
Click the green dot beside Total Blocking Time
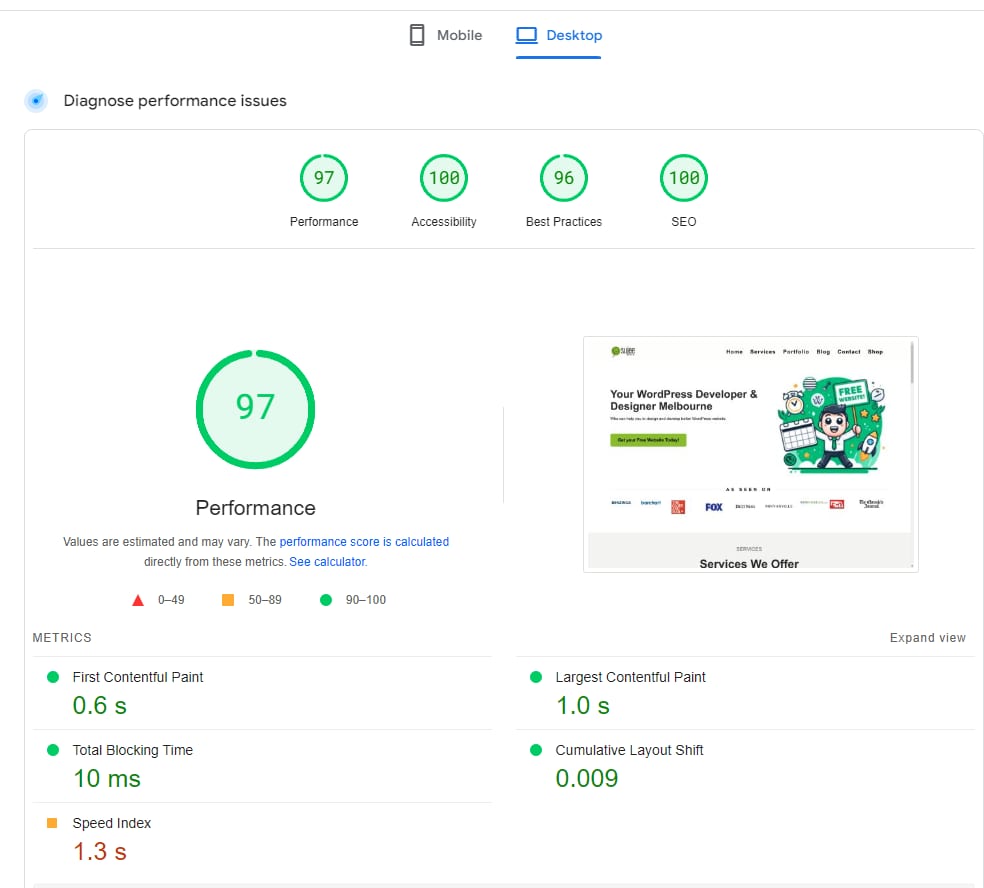(x=53, y=750)
